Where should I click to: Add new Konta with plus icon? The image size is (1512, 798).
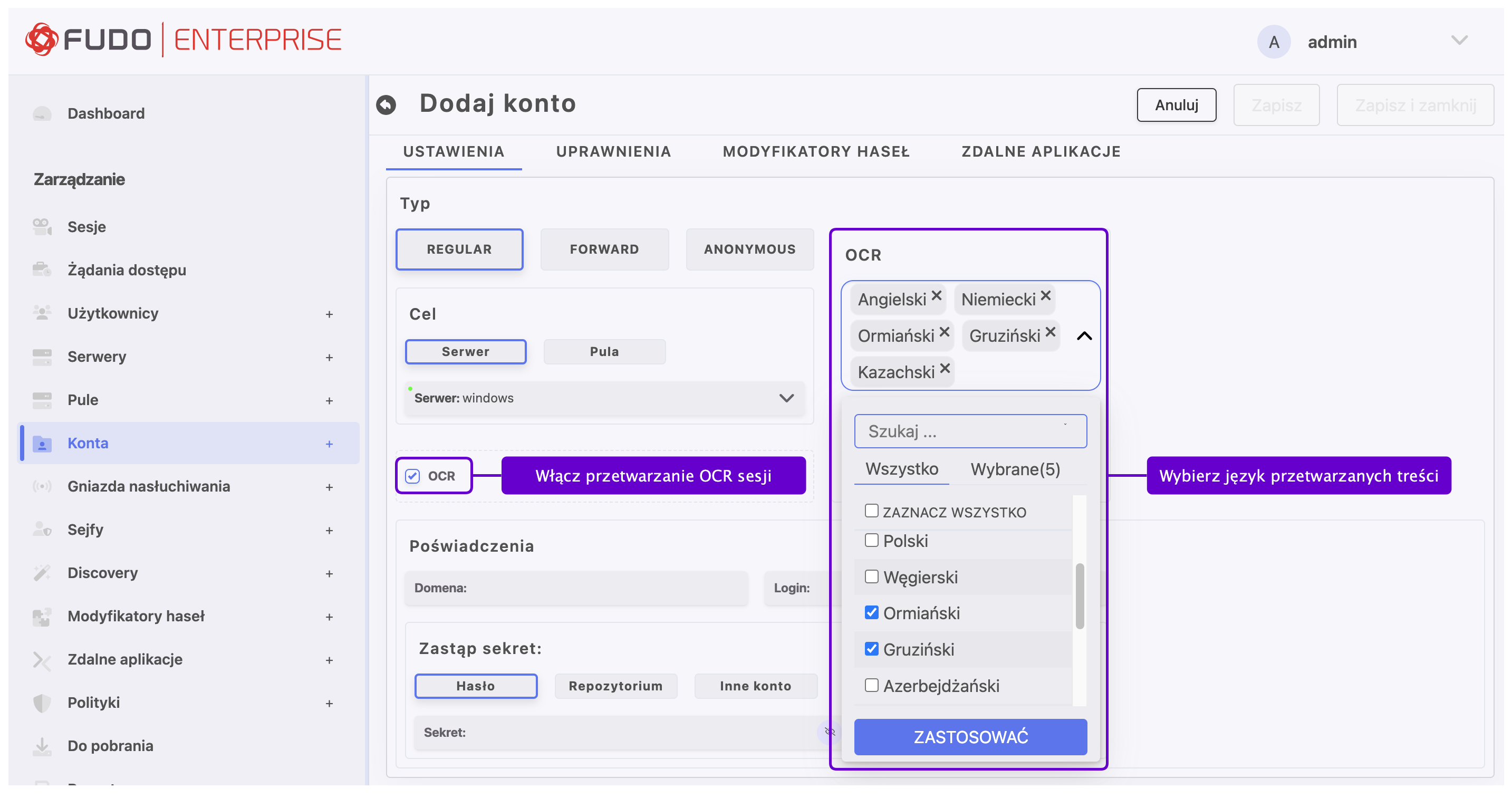(x=329, y=444)
